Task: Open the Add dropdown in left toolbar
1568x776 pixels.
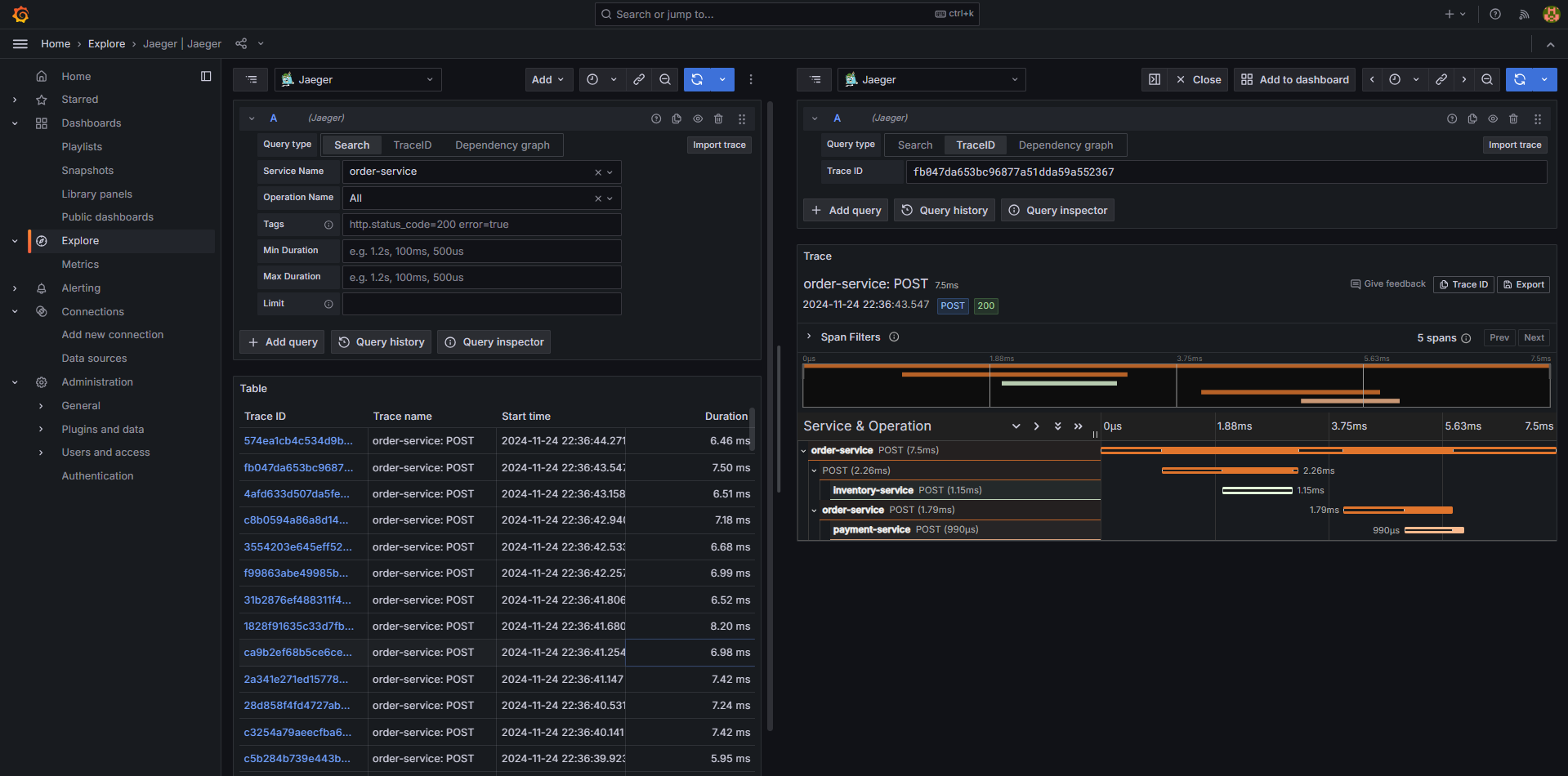Action: click(547, 79)
